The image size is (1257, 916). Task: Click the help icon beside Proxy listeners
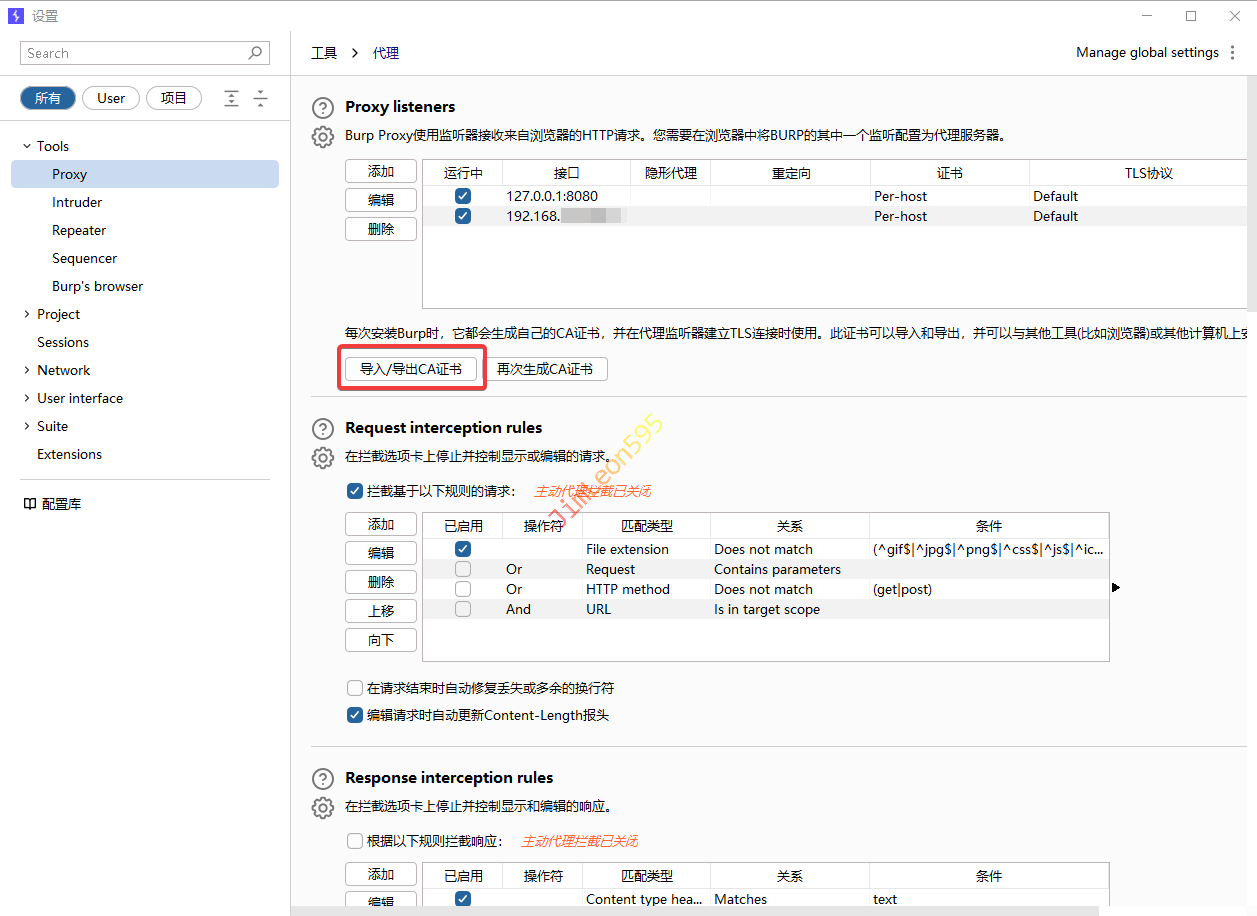click(x=322, y=108)
